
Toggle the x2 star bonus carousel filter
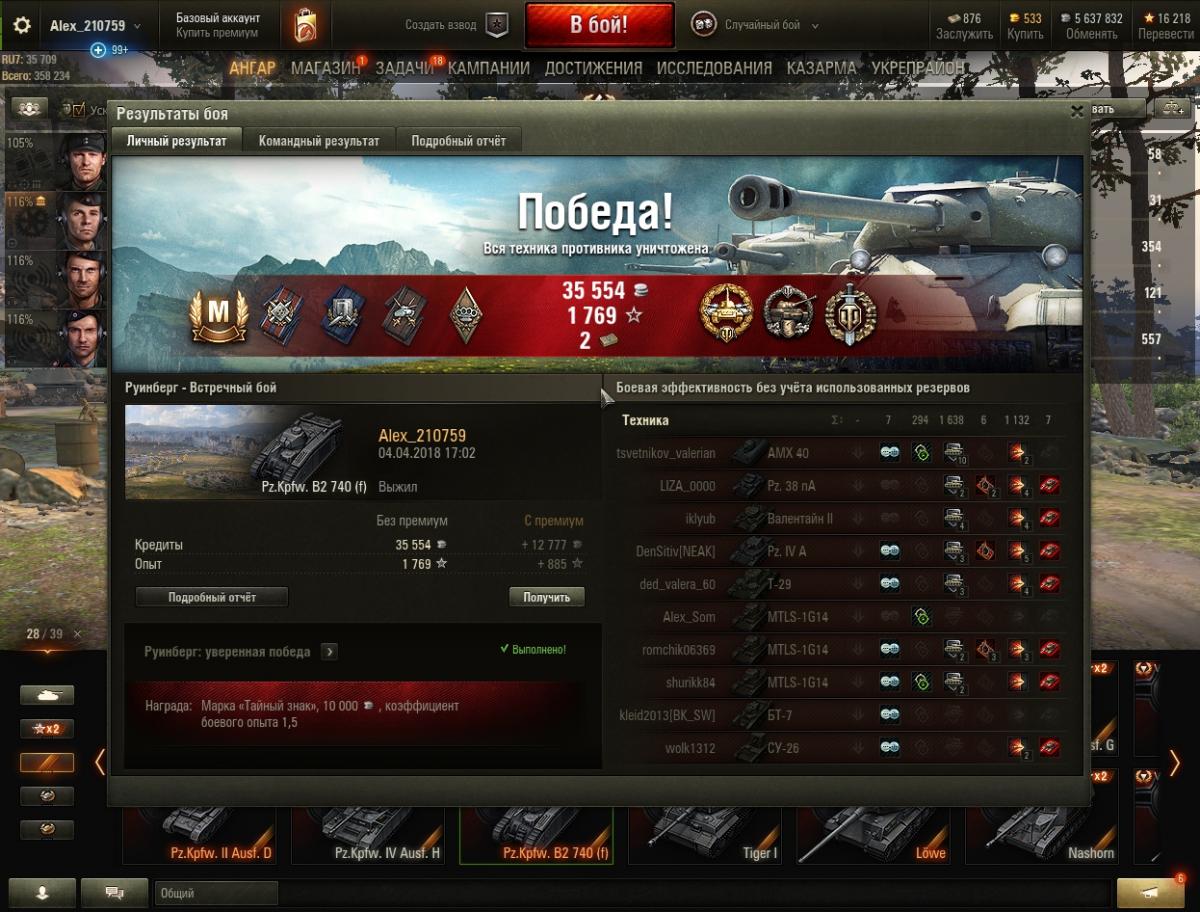pos(47,729)
